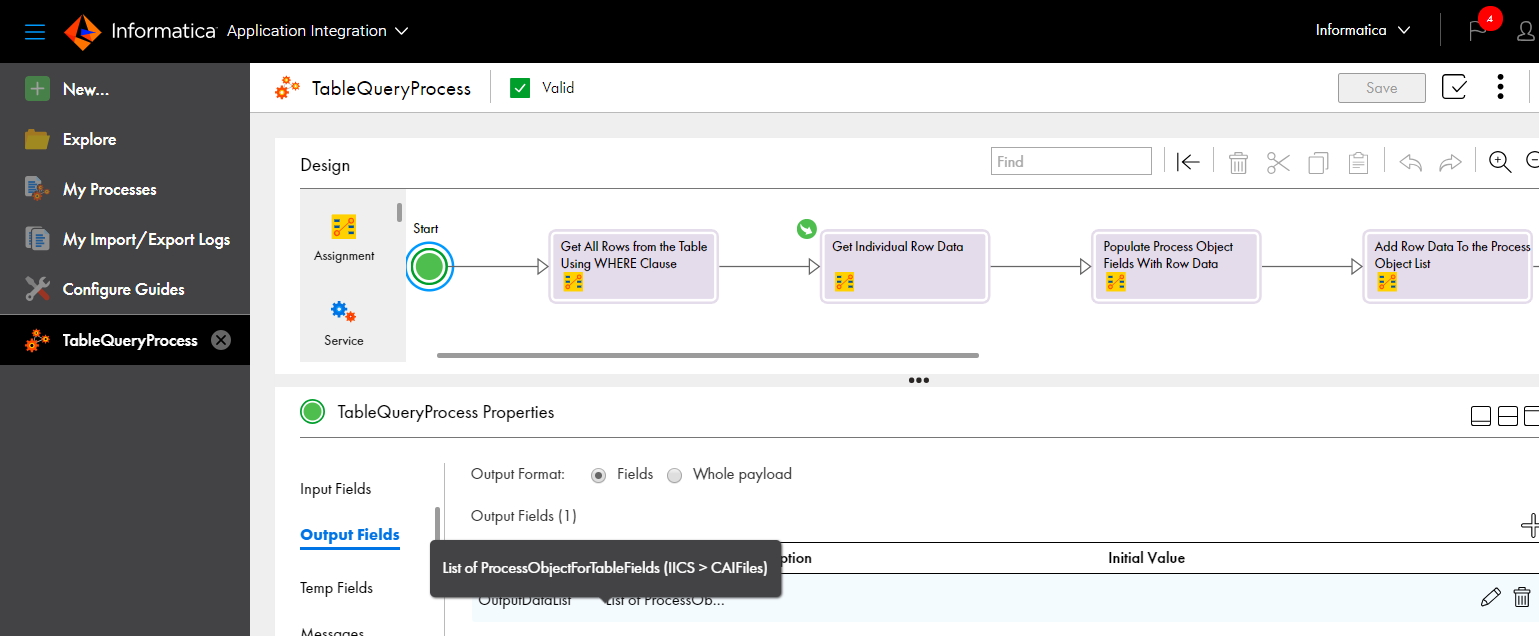Select the Whole payload radio button
The height and width of the screenshot is (636, 1539).
point(675,475)
